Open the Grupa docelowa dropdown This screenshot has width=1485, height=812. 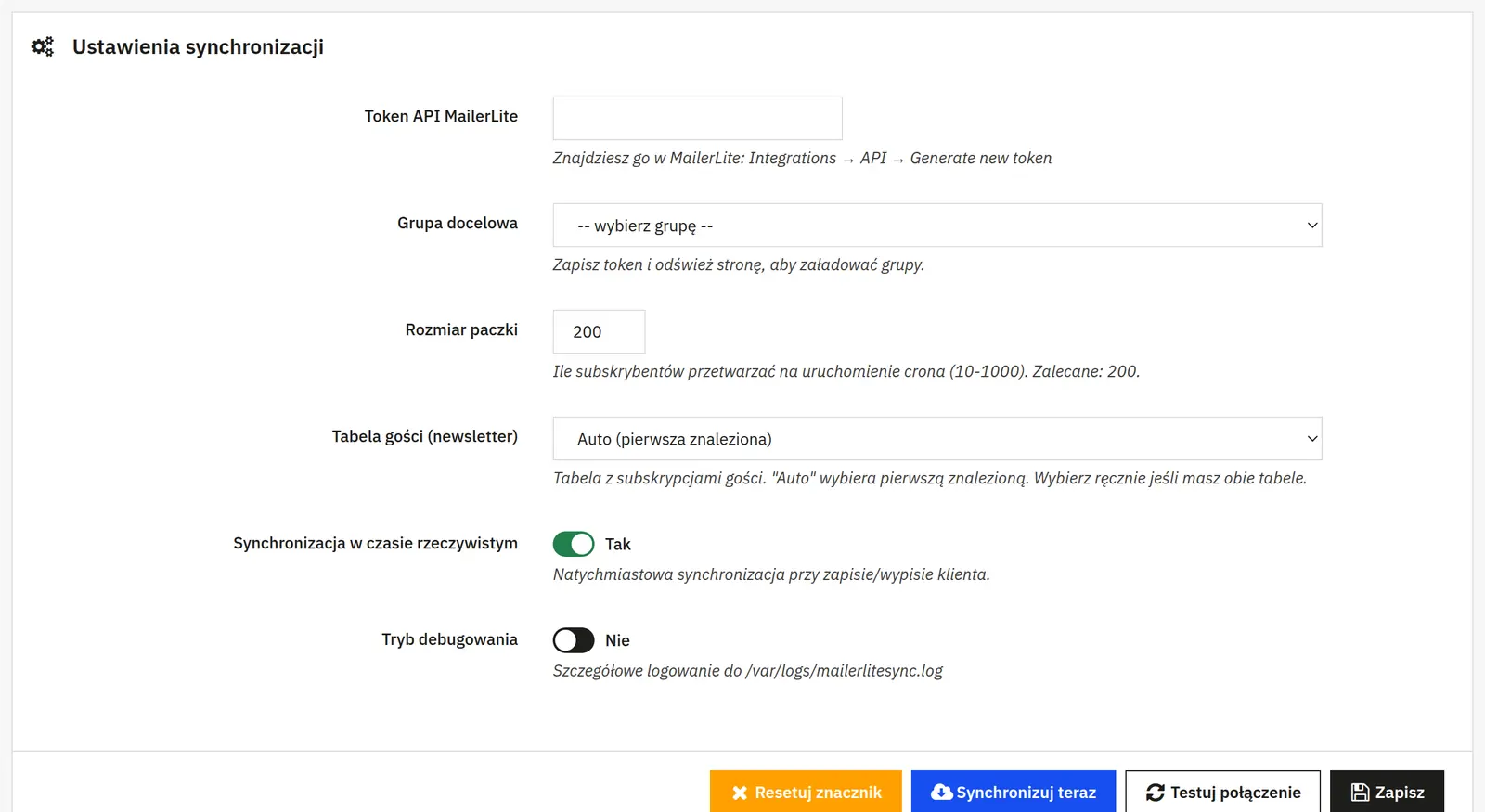coord(937,226)
